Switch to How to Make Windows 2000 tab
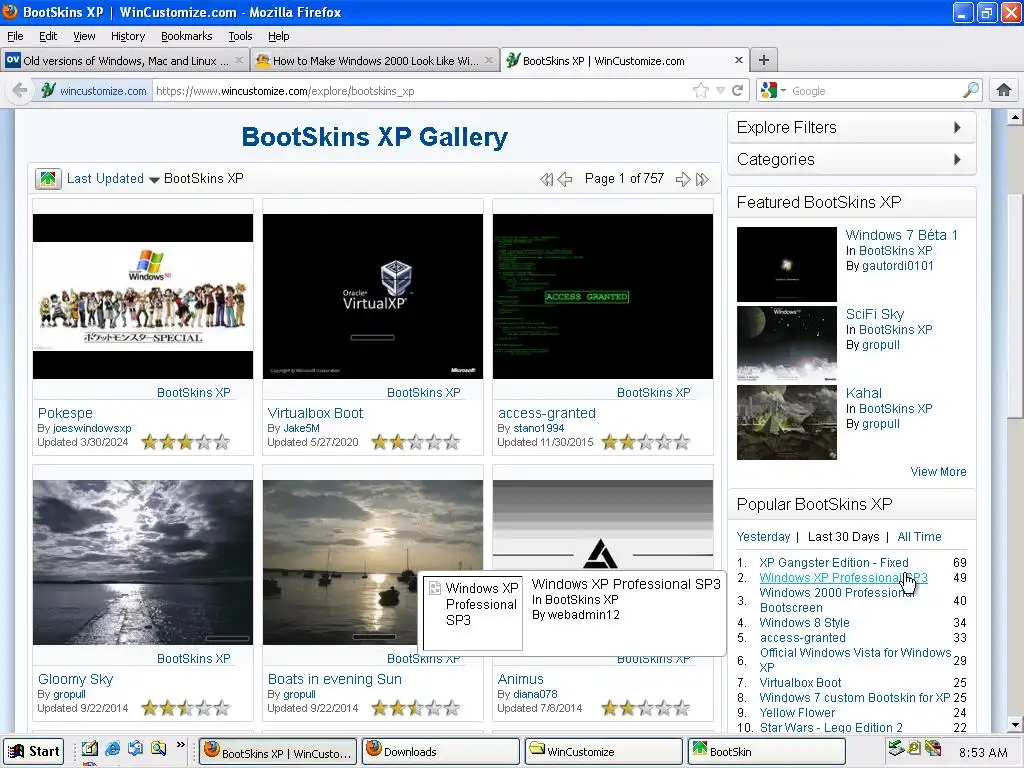This screenshot has height=768, width=1024. (x=374, y=60)
